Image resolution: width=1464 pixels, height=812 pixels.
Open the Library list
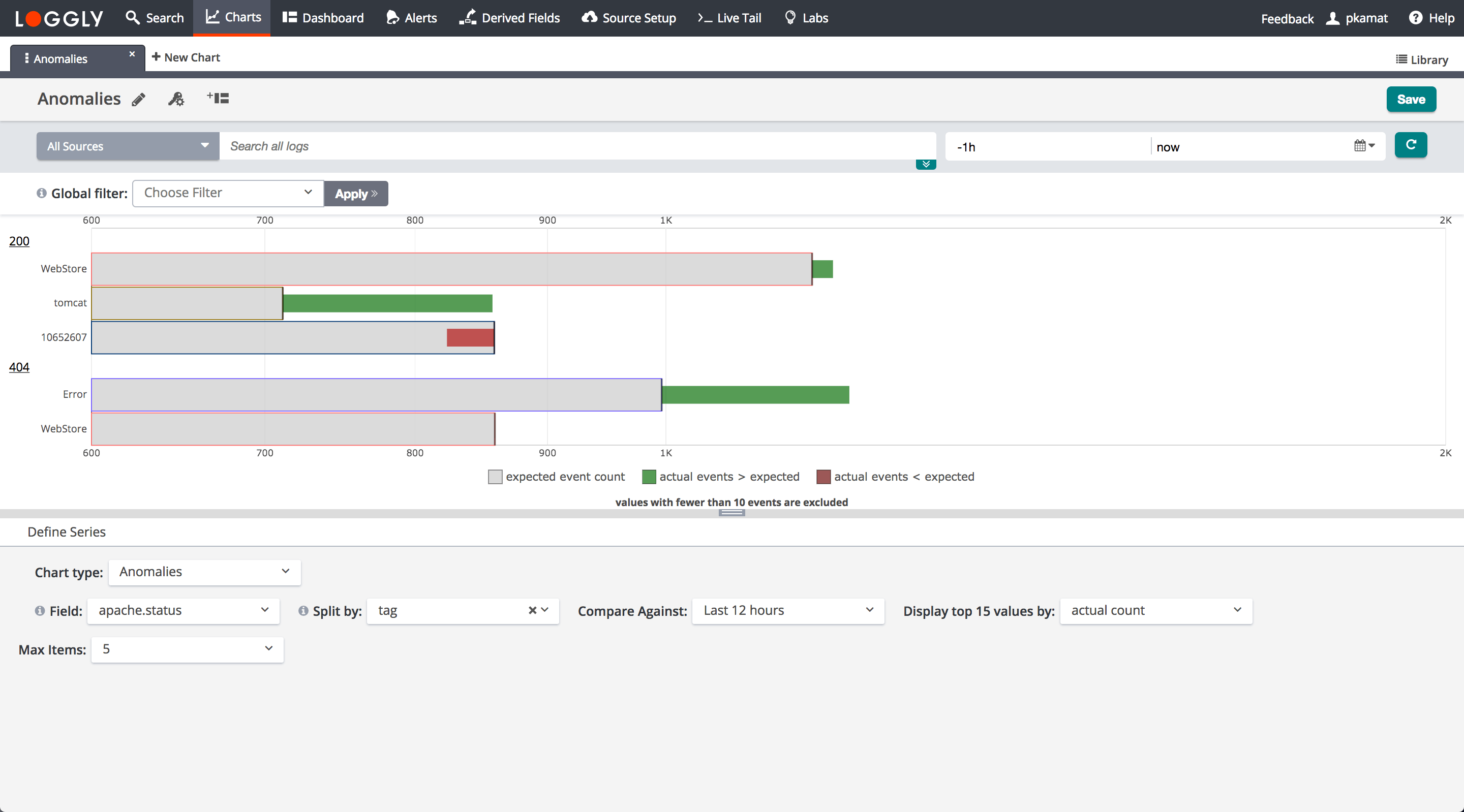point(1422,59)
